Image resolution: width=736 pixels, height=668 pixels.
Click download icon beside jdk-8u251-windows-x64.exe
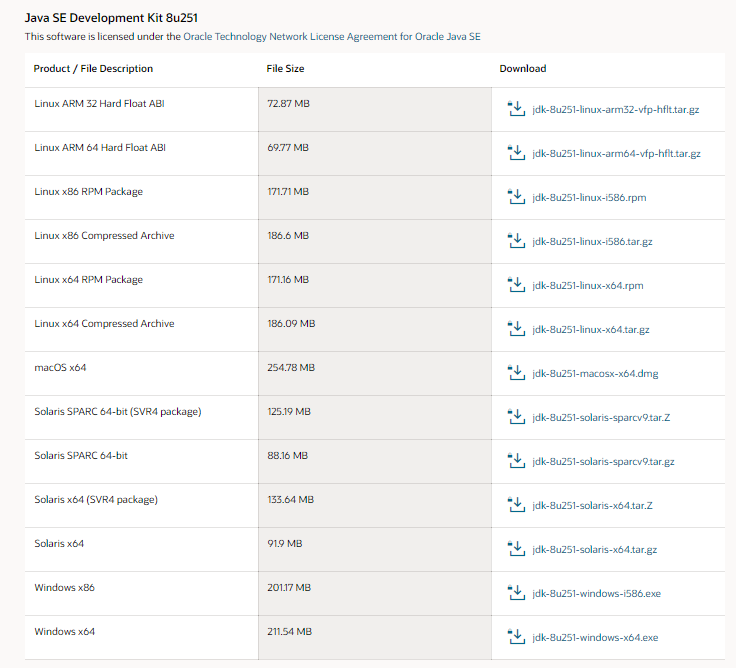(x=516, y=637)
